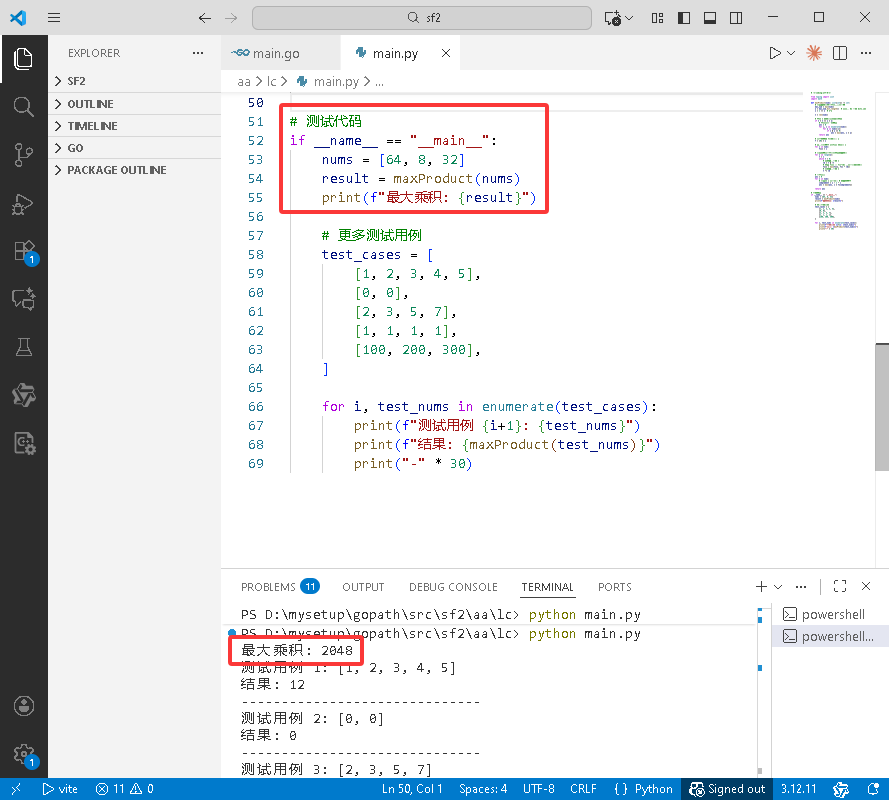889x800 pixels.
Task: Click the vite run task in status bar
Action: 60,789
